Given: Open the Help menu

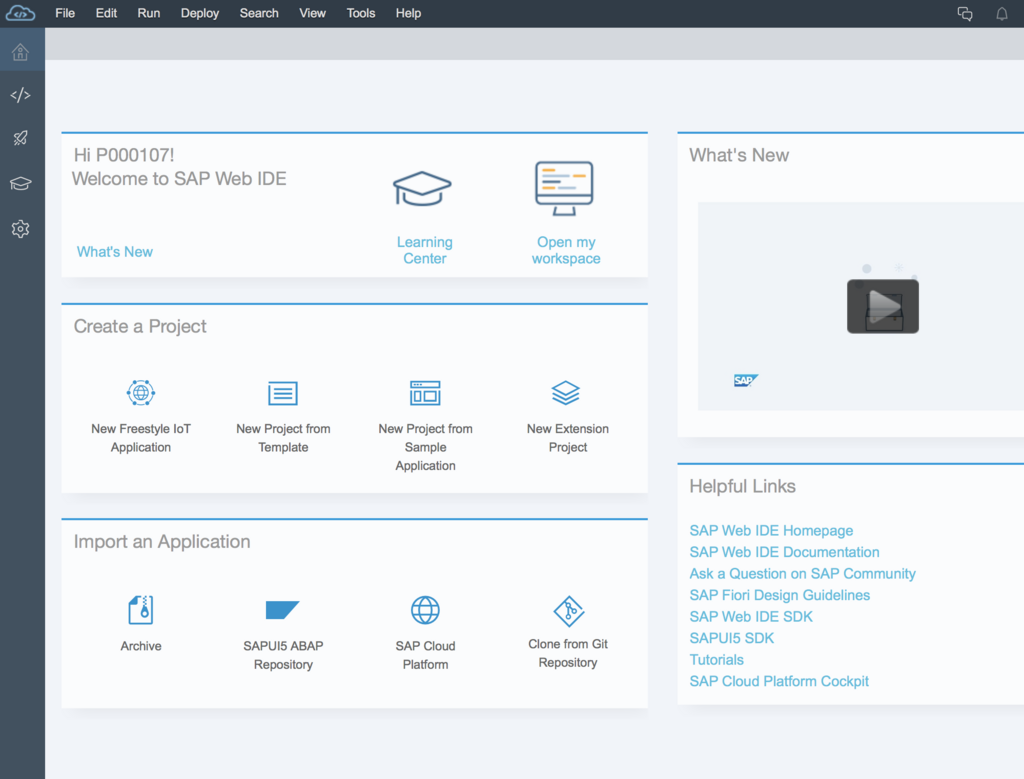Looking at the screenshot, I should [408, 13].
